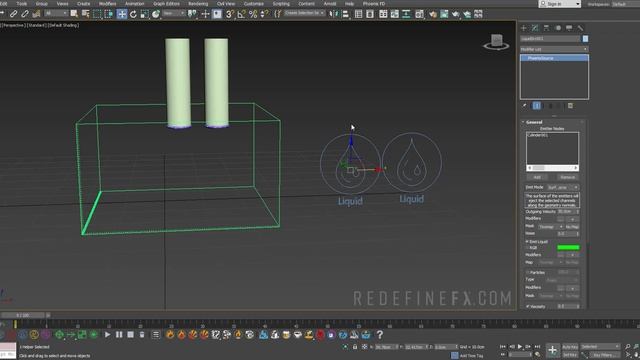Image resolution: width=640 pixels, height=360 pixels.
Task: Click the green RGB color swatch
Action: tap(568, 247)
